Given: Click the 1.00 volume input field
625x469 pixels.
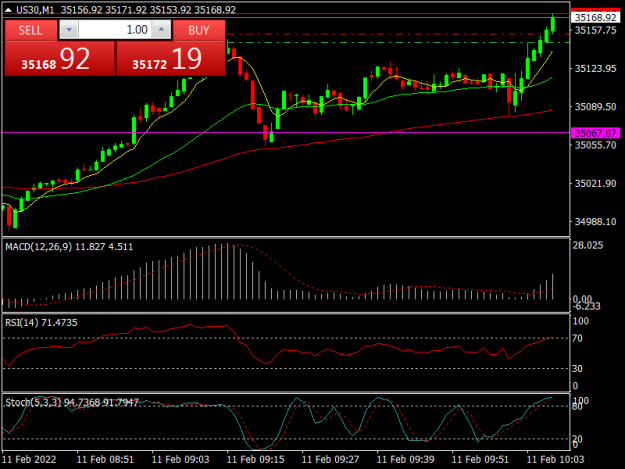Looking at the screenshot, I should [115, 30].
